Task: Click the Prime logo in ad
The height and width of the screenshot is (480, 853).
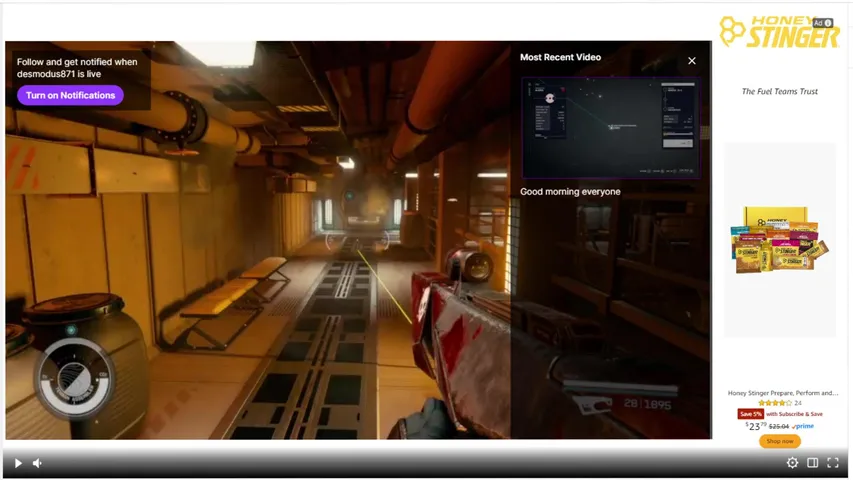Action: pyautogui.click(x=803, y=426)
